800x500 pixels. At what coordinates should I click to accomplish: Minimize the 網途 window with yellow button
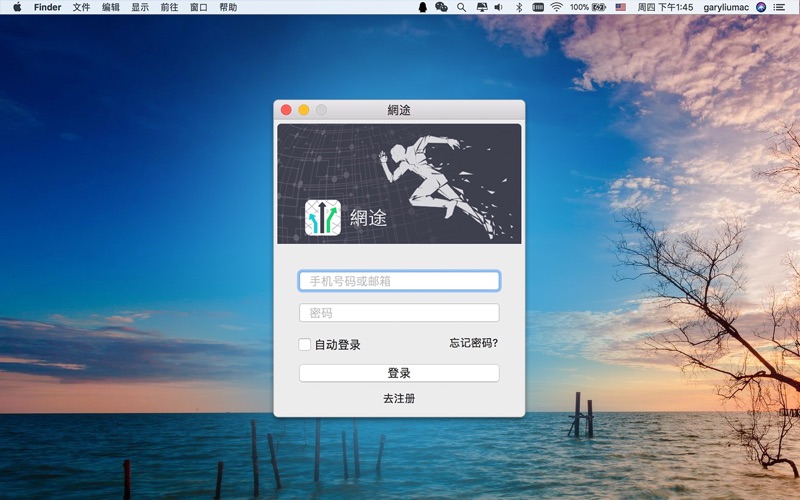(304, 110)
